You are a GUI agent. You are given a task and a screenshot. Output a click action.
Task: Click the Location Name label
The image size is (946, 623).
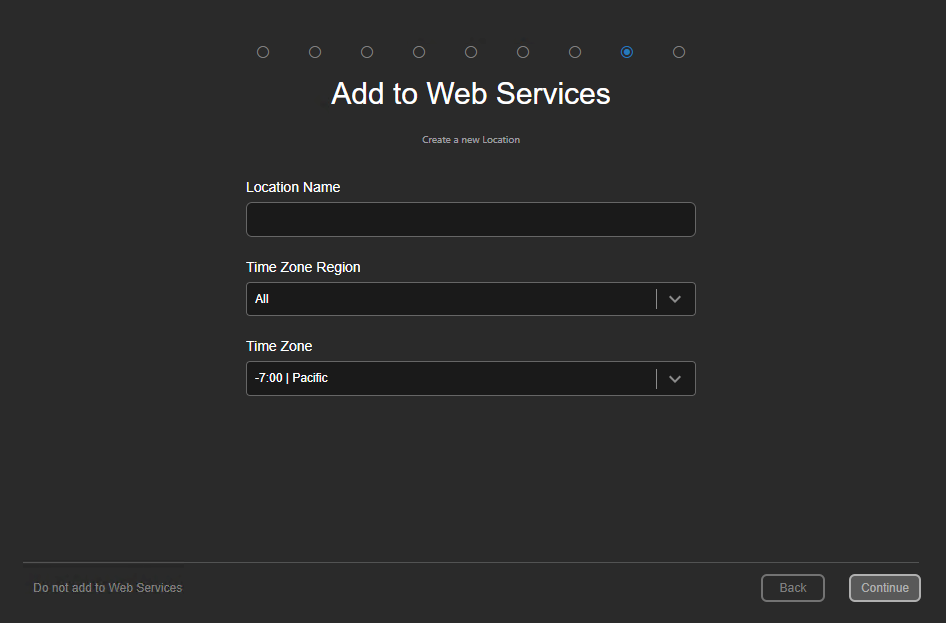[x=293, y=188]
